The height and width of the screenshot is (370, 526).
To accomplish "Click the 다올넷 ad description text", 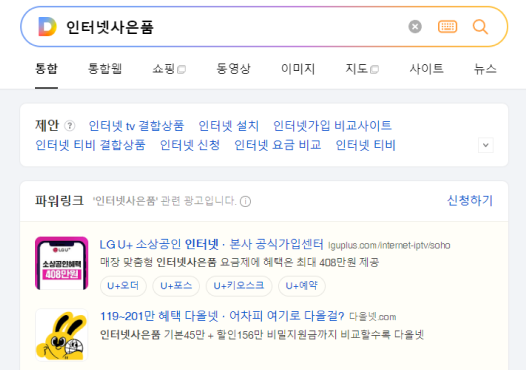I will 262,334.
